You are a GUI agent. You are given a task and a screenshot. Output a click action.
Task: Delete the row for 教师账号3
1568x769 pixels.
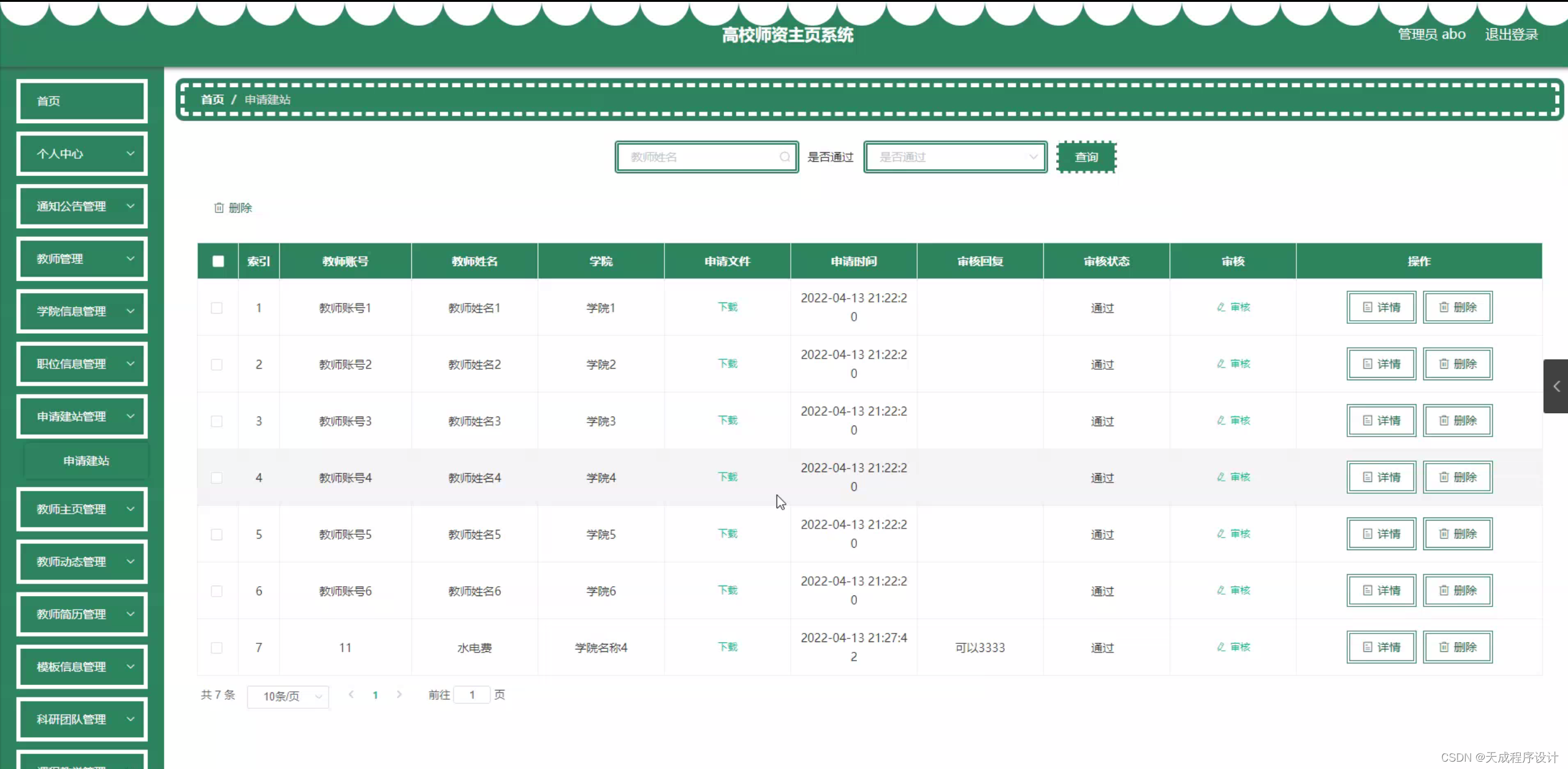1458,420
